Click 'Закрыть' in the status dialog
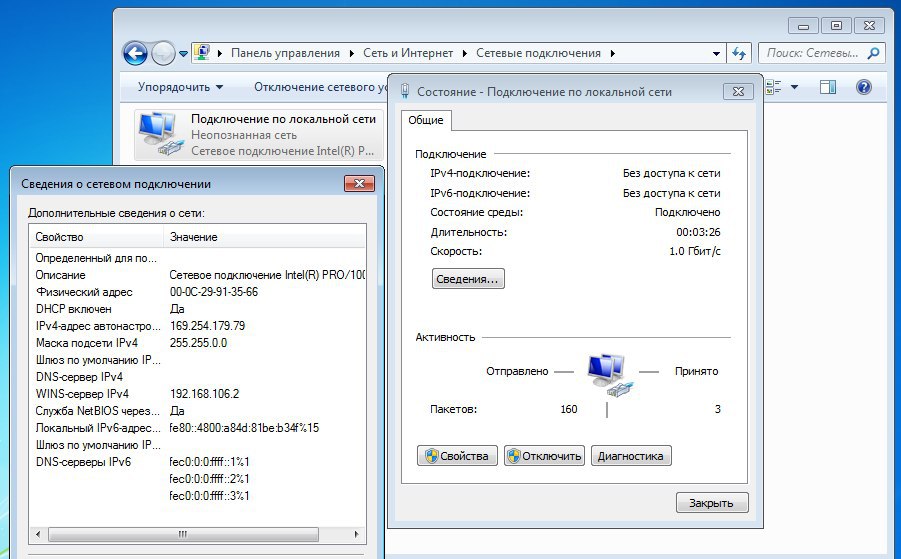This screenshot has width=901, height=559. (712, 503)
